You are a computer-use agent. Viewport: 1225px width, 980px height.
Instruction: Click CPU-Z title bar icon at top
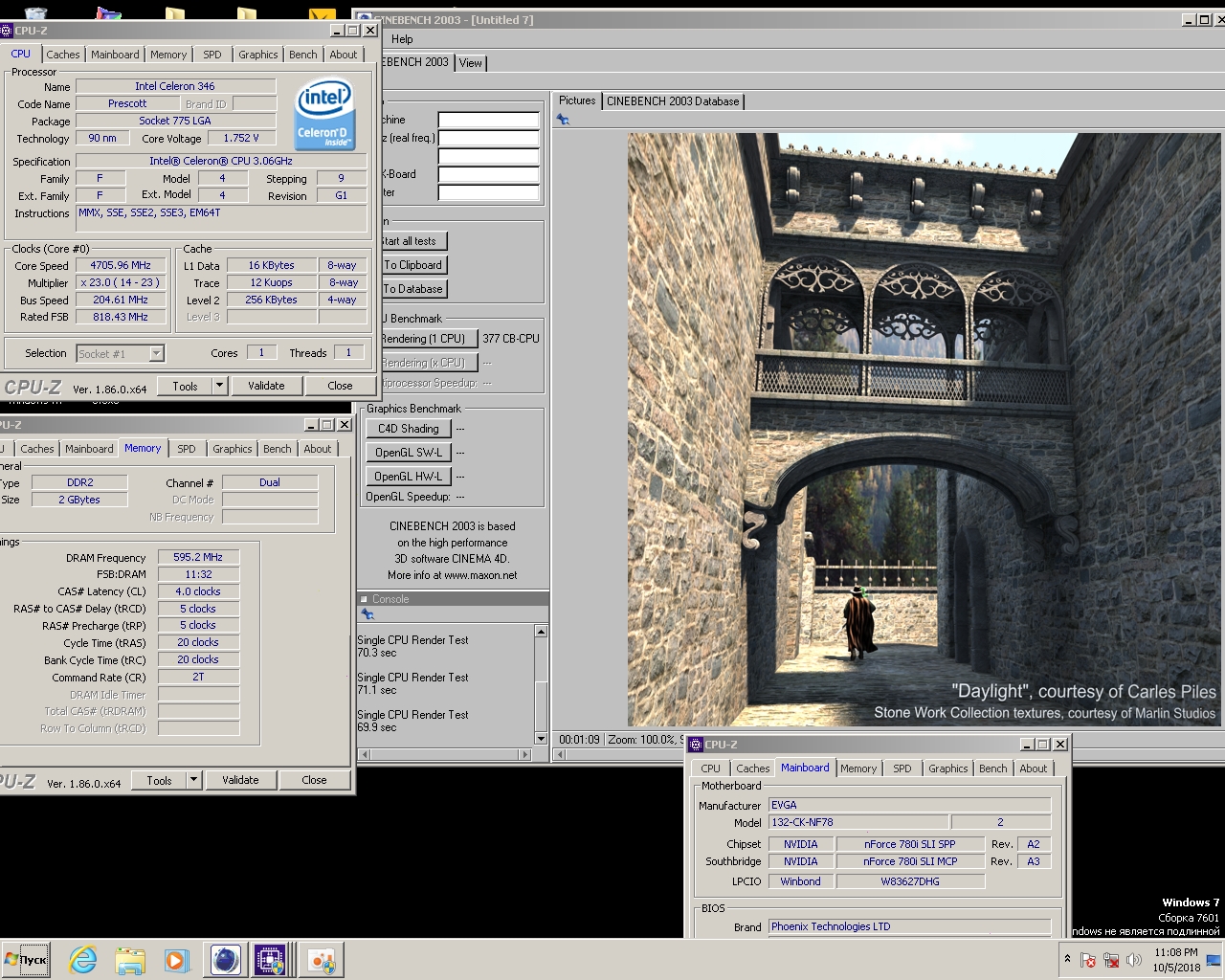tap(7, 31)
